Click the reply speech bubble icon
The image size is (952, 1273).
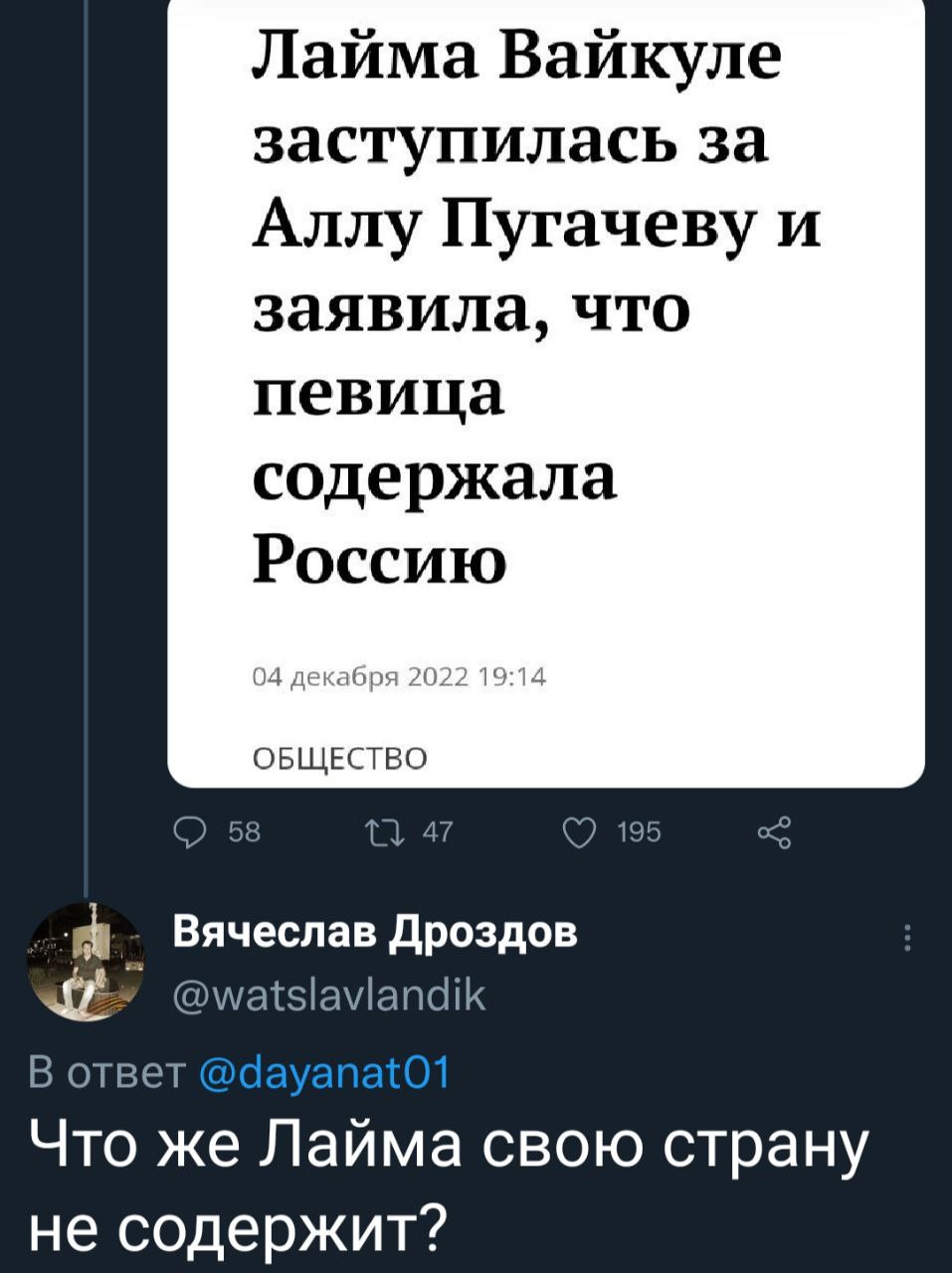(x=188, y=829)
